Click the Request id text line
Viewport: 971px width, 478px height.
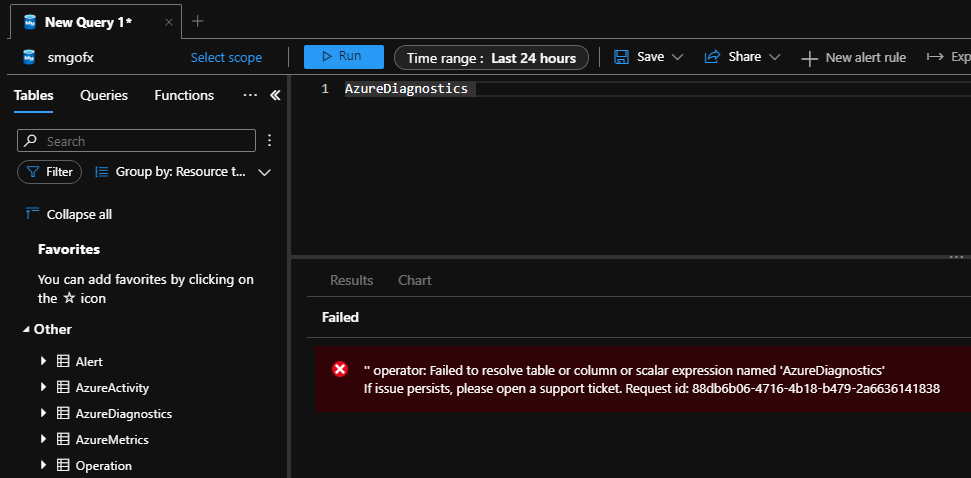click(x=651, y=389)
